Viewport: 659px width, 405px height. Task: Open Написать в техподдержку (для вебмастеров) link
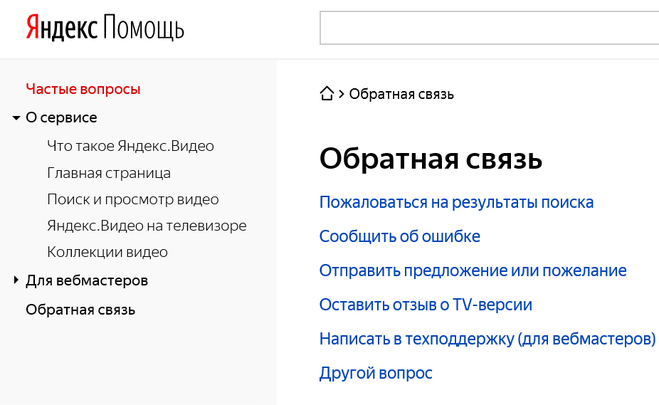488,339
